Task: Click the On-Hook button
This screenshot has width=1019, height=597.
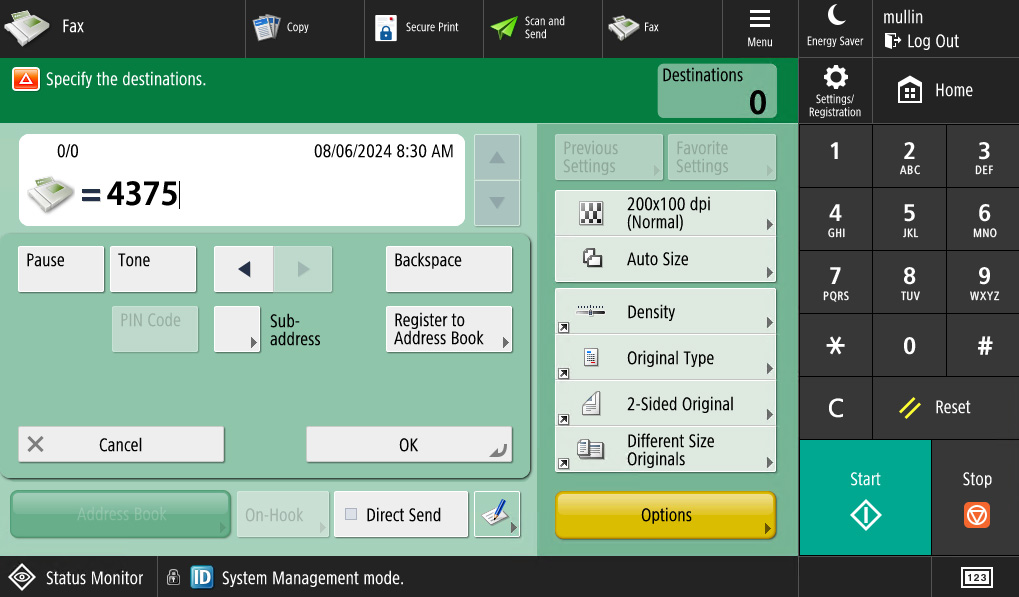Action: 283,514
